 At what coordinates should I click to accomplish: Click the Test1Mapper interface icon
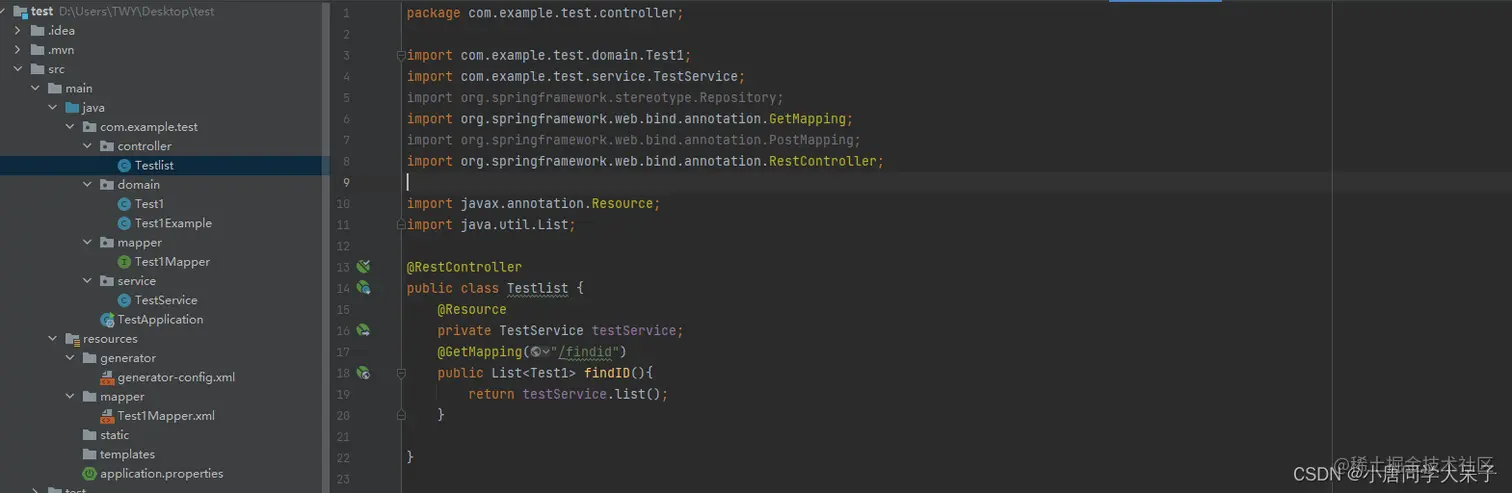(124, 262)
